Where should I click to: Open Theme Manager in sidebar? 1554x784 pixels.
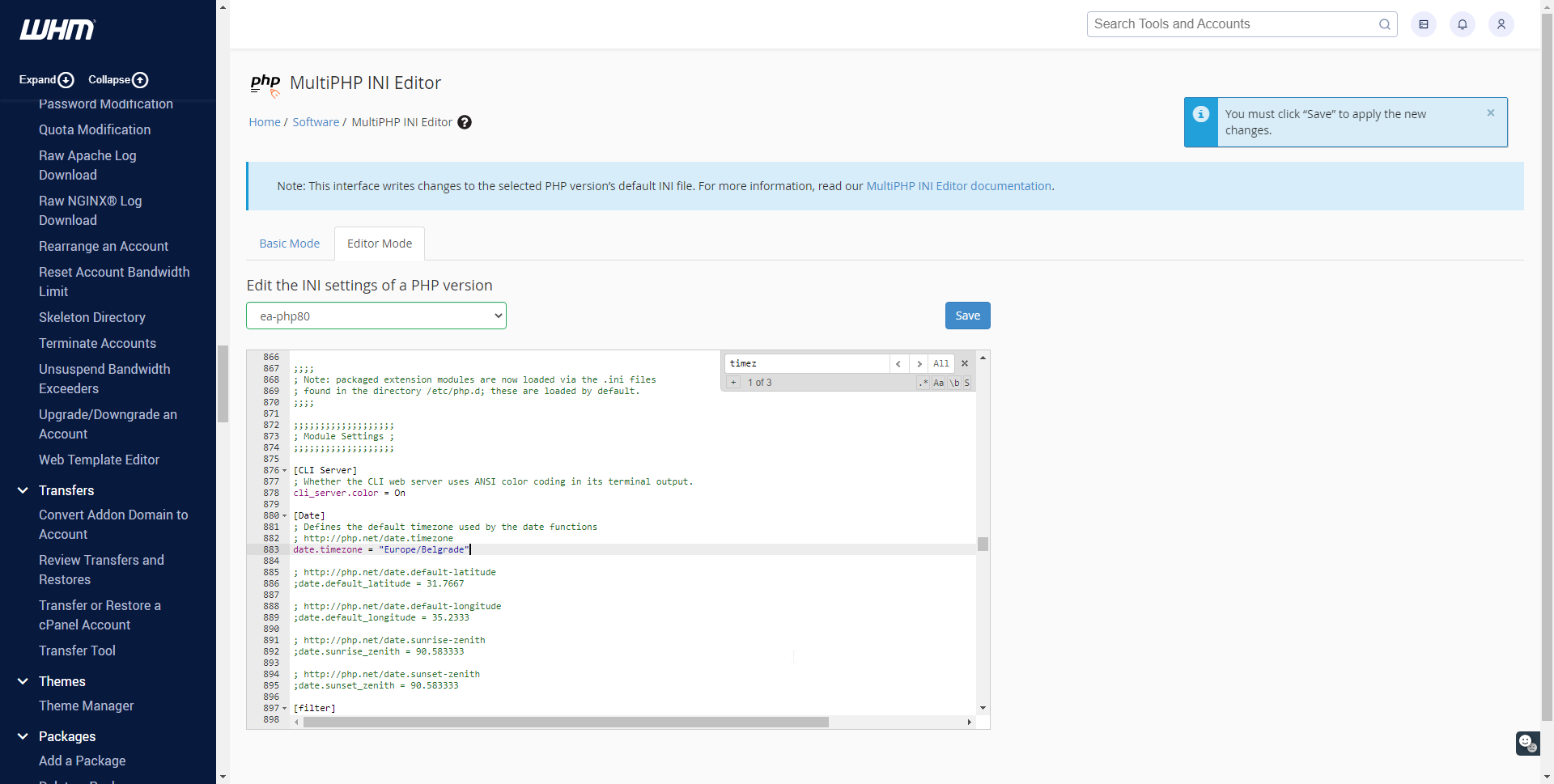click(87, 706)
